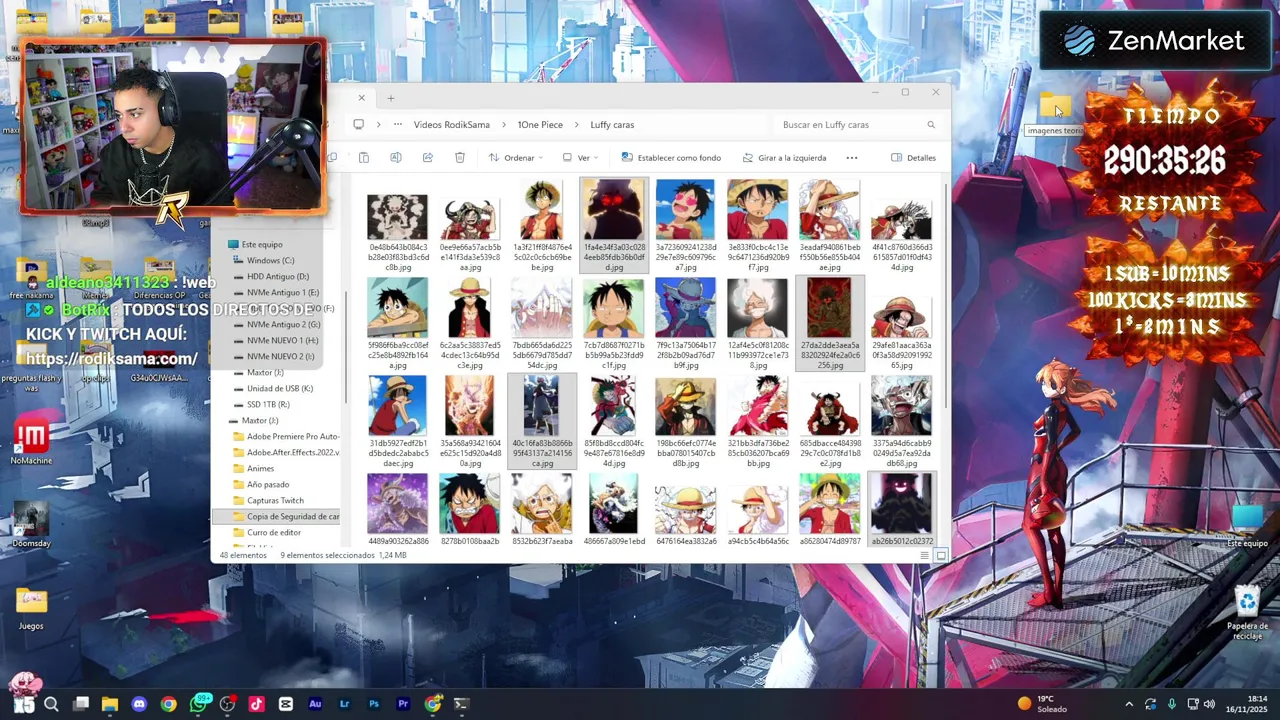Click Girar a la izquierda button
This screenshot has height=720, width=1280.
[x=784, y=158]
